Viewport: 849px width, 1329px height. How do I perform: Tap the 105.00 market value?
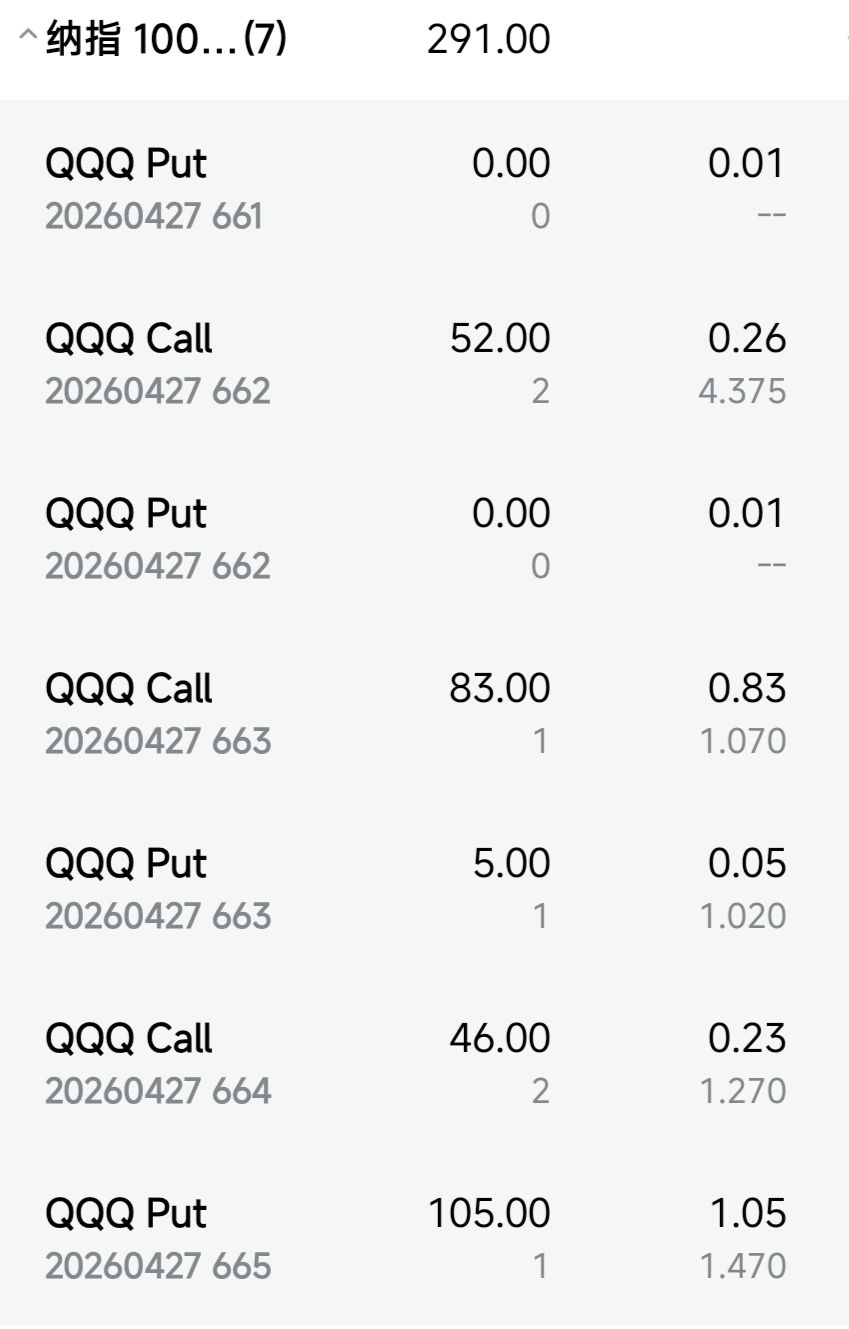click(x=489, y=1213)
